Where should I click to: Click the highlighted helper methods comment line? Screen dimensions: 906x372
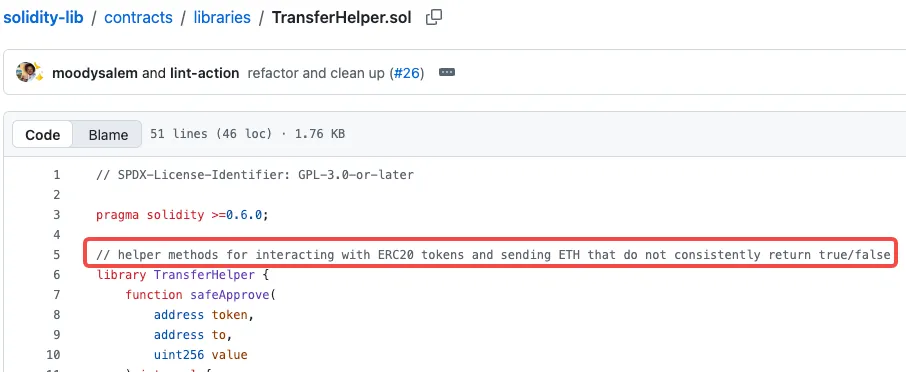(x=493, y=255)
